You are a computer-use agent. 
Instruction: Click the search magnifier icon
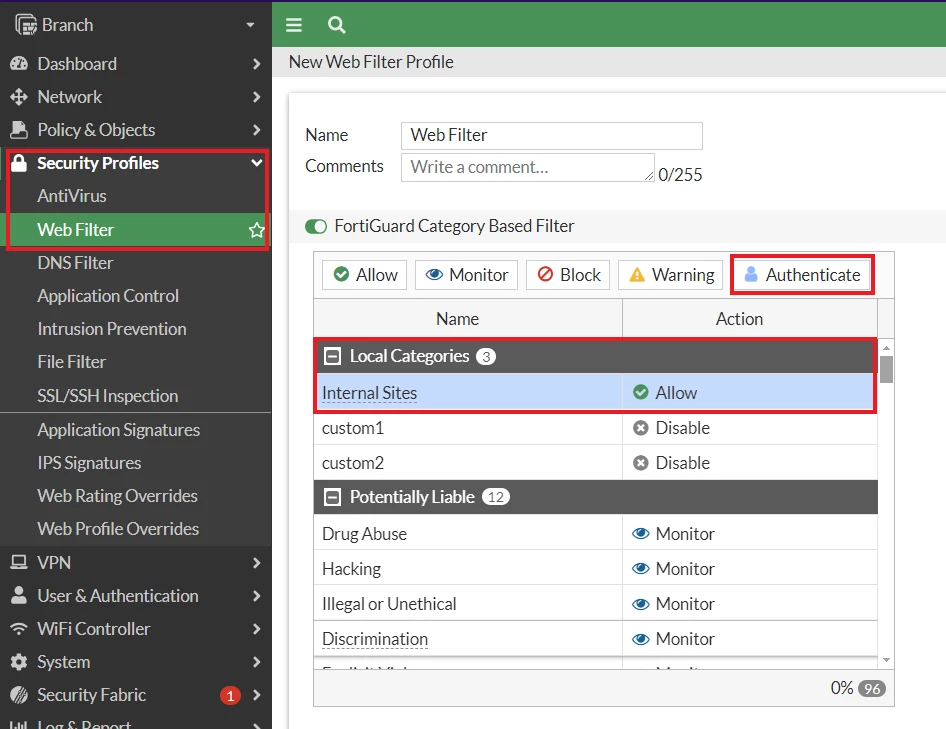pyautogui.click(x=336, y=25)
